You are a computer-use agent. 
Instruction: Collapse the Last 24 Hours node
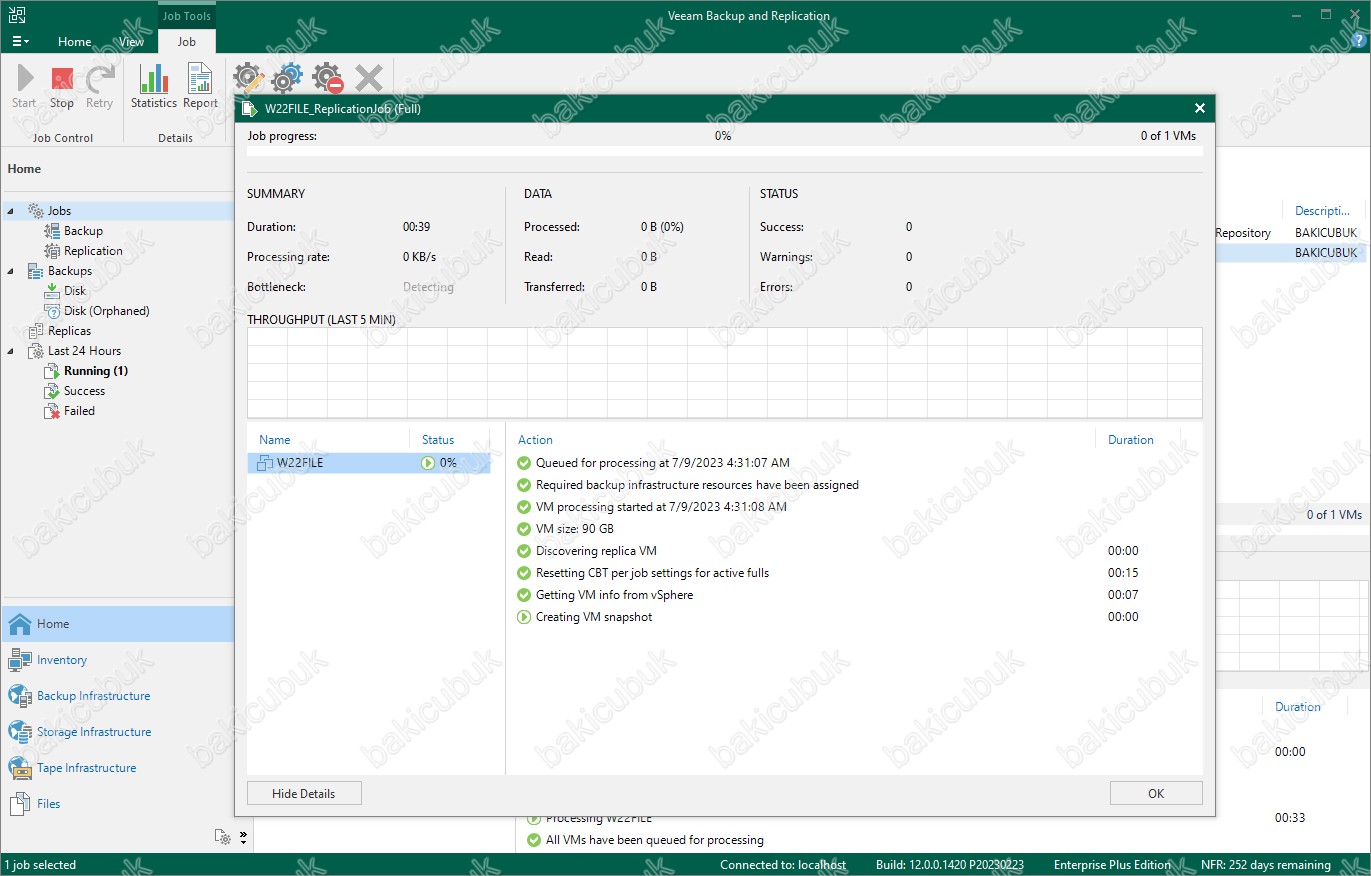(x=10, y=351)
